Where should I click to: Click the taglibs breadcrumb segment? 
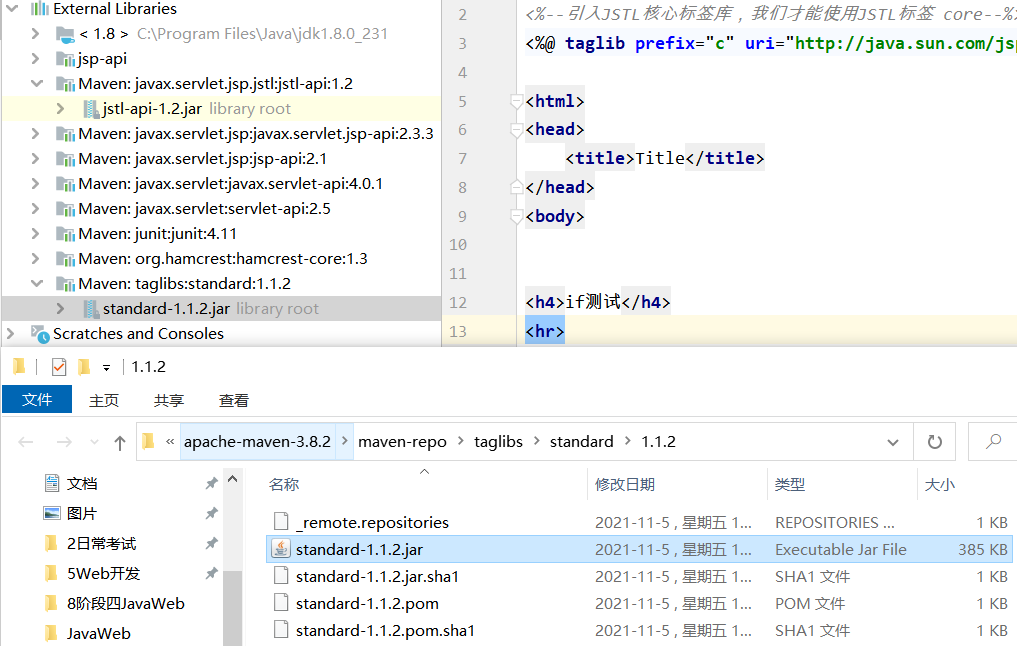498,440
